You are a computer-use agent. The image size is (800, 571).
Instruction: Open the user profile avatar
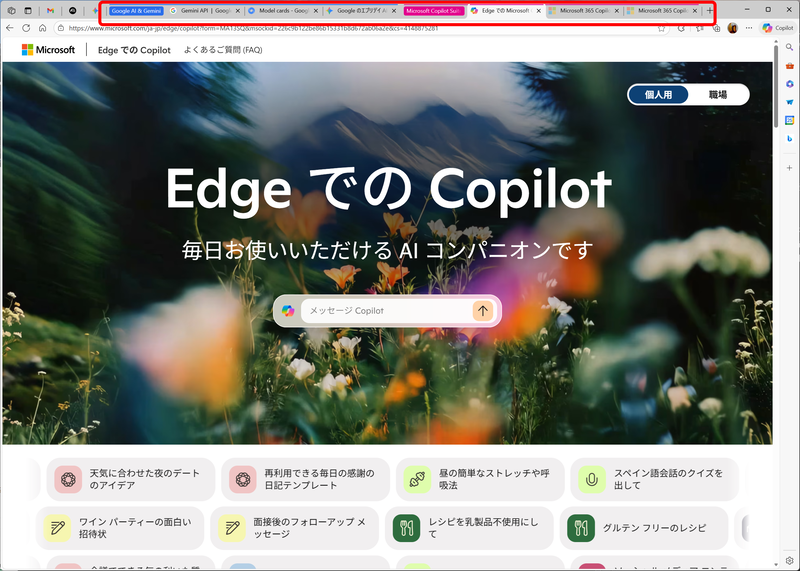(733, 28)
